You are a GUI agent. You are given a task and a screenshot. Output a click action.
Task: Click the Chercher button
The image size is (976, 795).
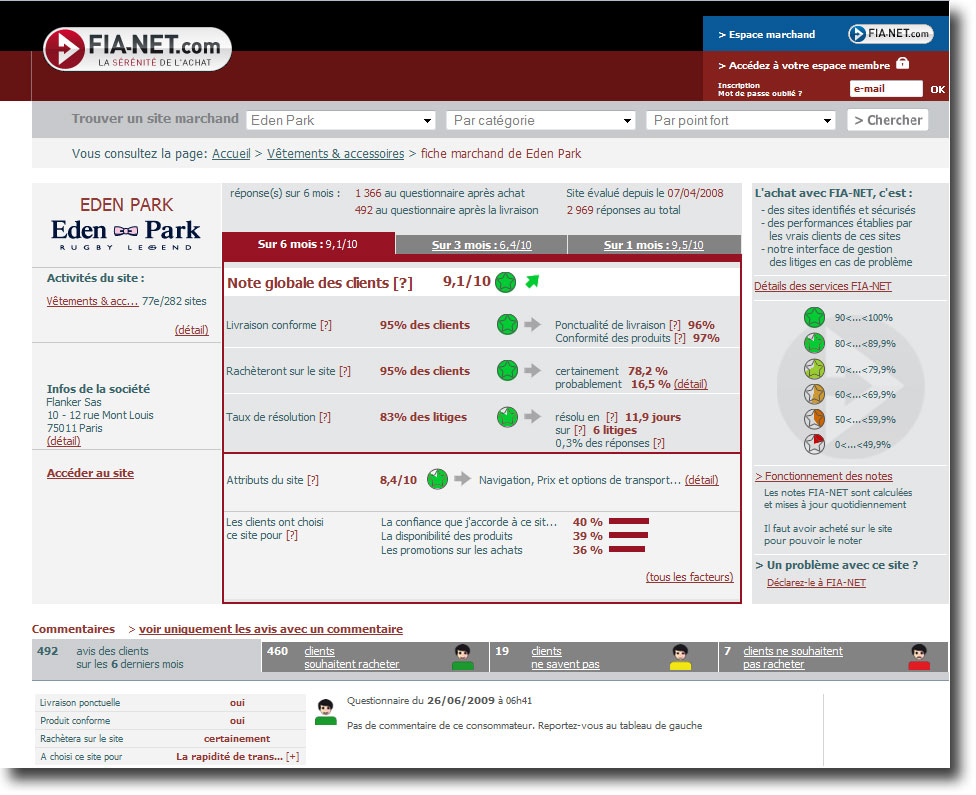click(x=888, y=120)
